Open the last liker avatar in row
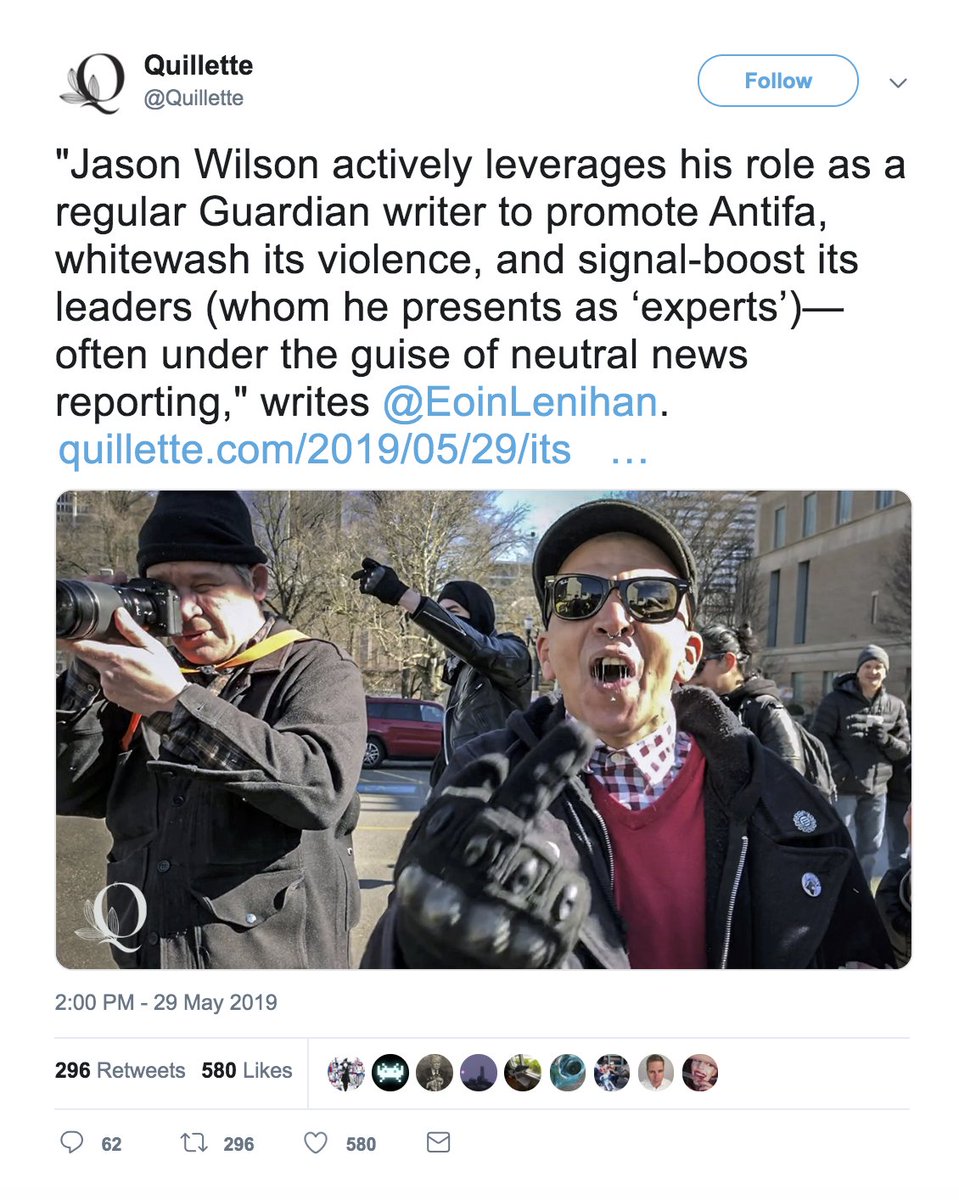 [699, 1072]
